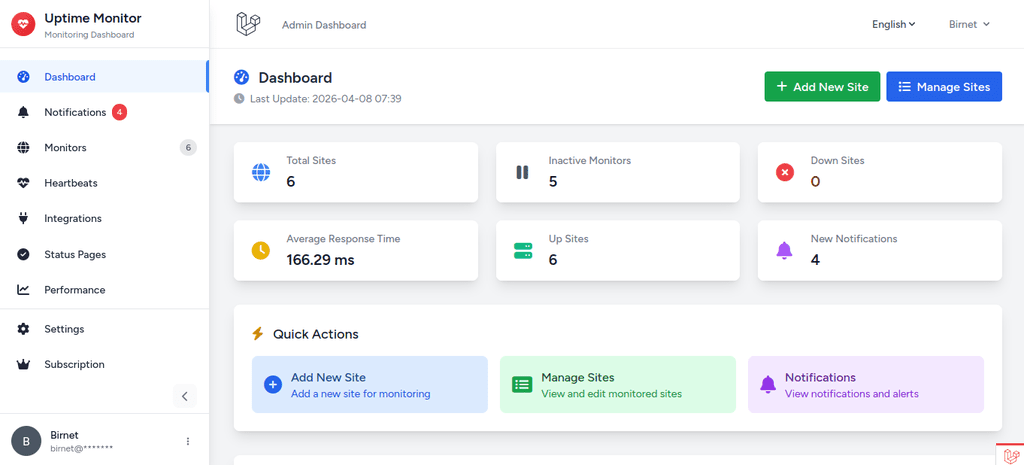1024x465 pixels.
Task: Open Status Pages in the sidebar
Action: (75, 255)
